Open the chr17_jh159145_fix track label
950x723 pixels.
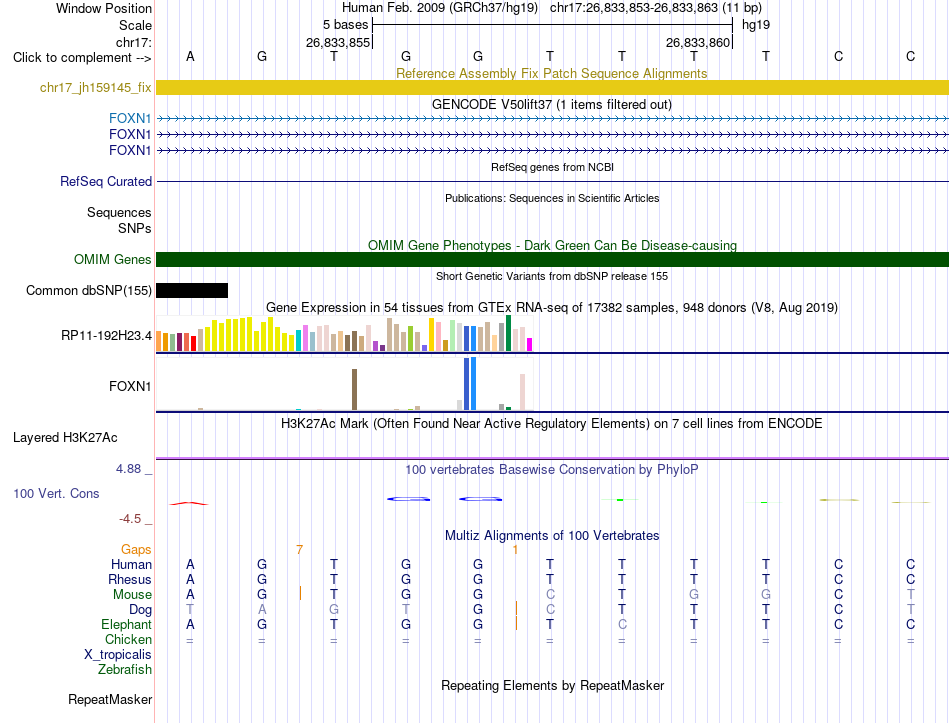(95, 87)
